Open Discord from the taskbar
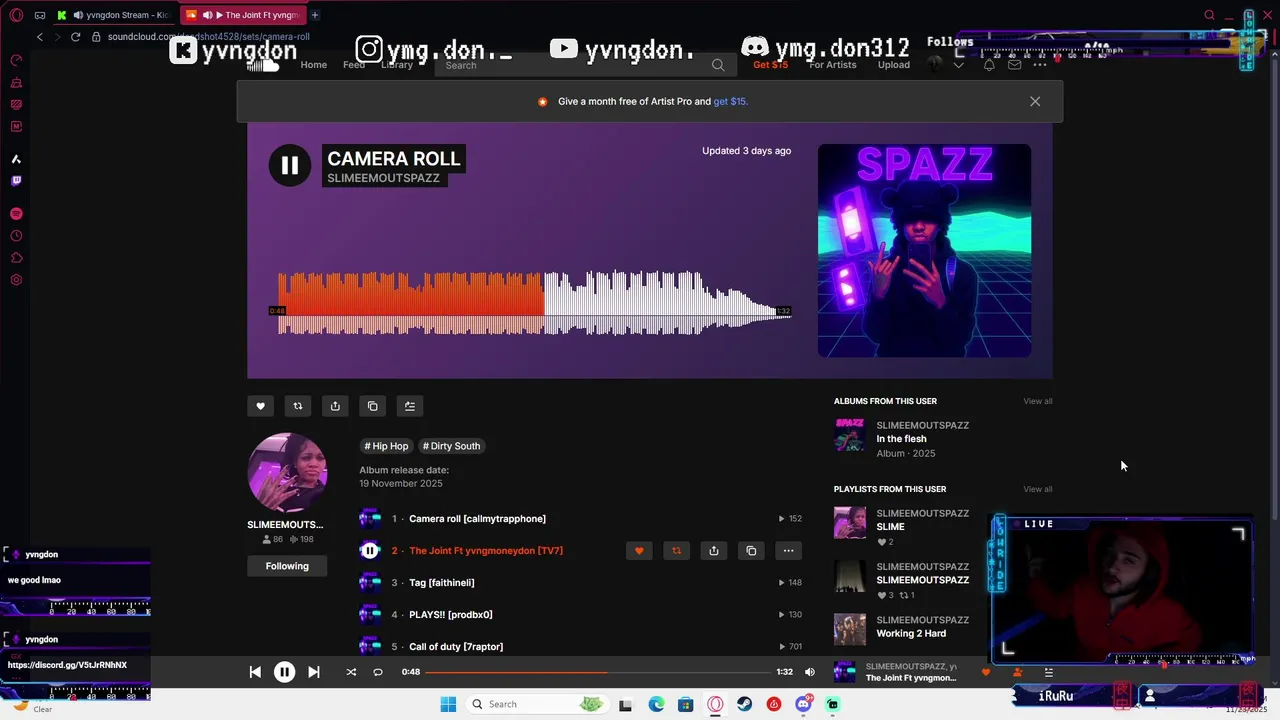Screen dimensions: 1280x720 pyautogui.click(x=803, y=704)
